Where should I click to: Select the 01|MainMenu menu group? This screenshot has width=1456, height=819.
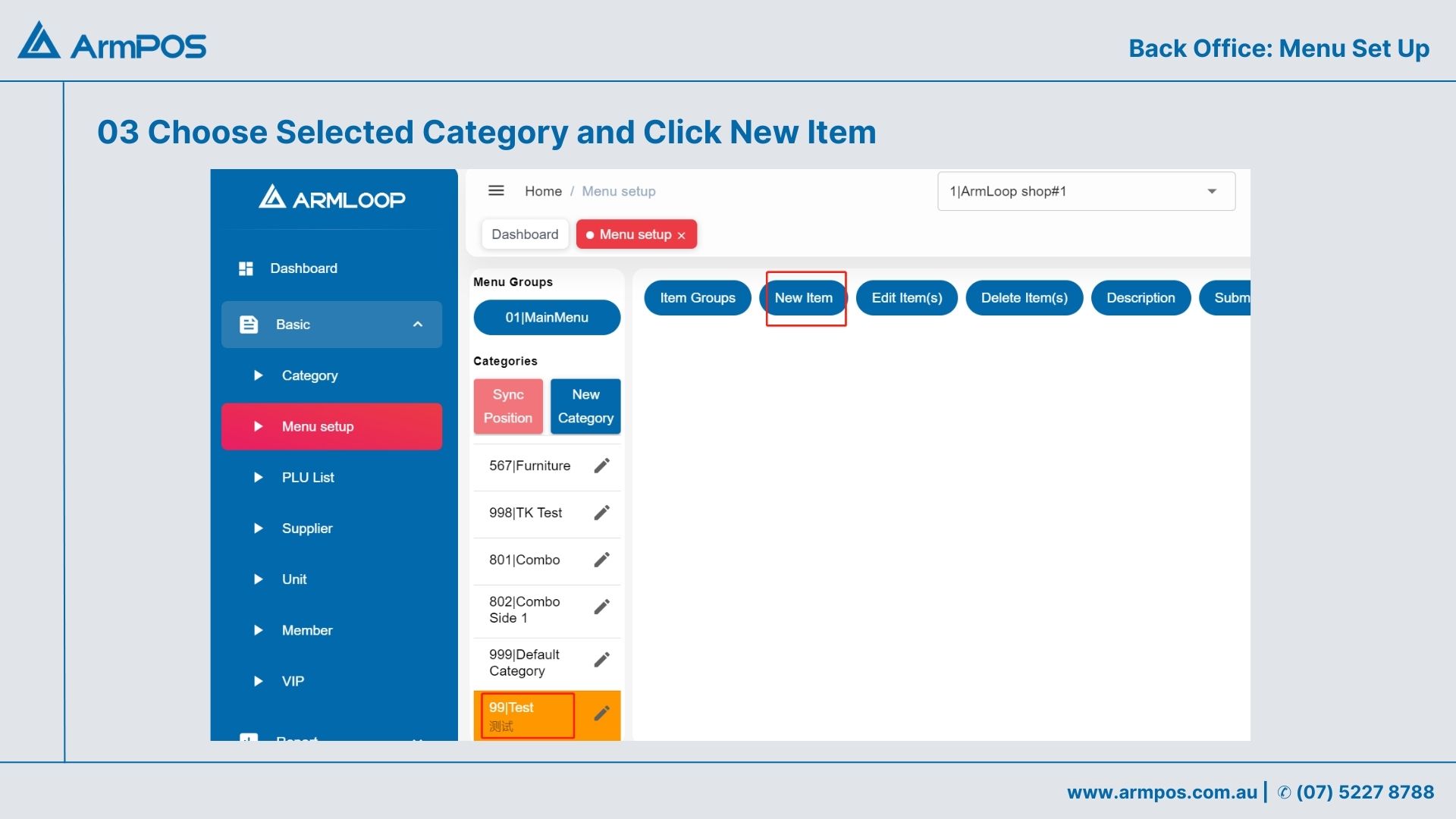pyautogui.click(x=547, y=318)
